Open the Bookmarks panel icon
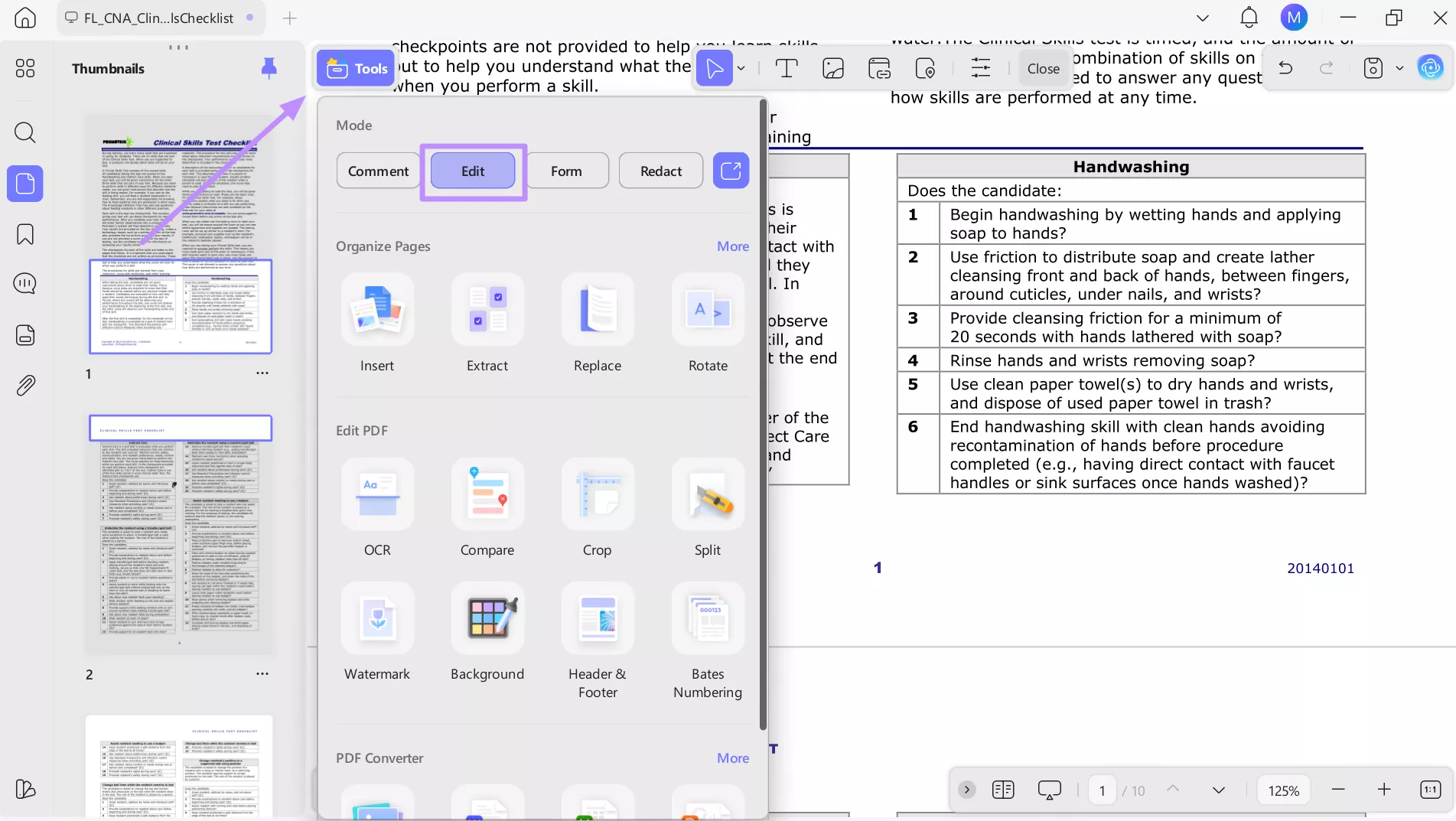1456x821 pixels. [x=25, y=234]
